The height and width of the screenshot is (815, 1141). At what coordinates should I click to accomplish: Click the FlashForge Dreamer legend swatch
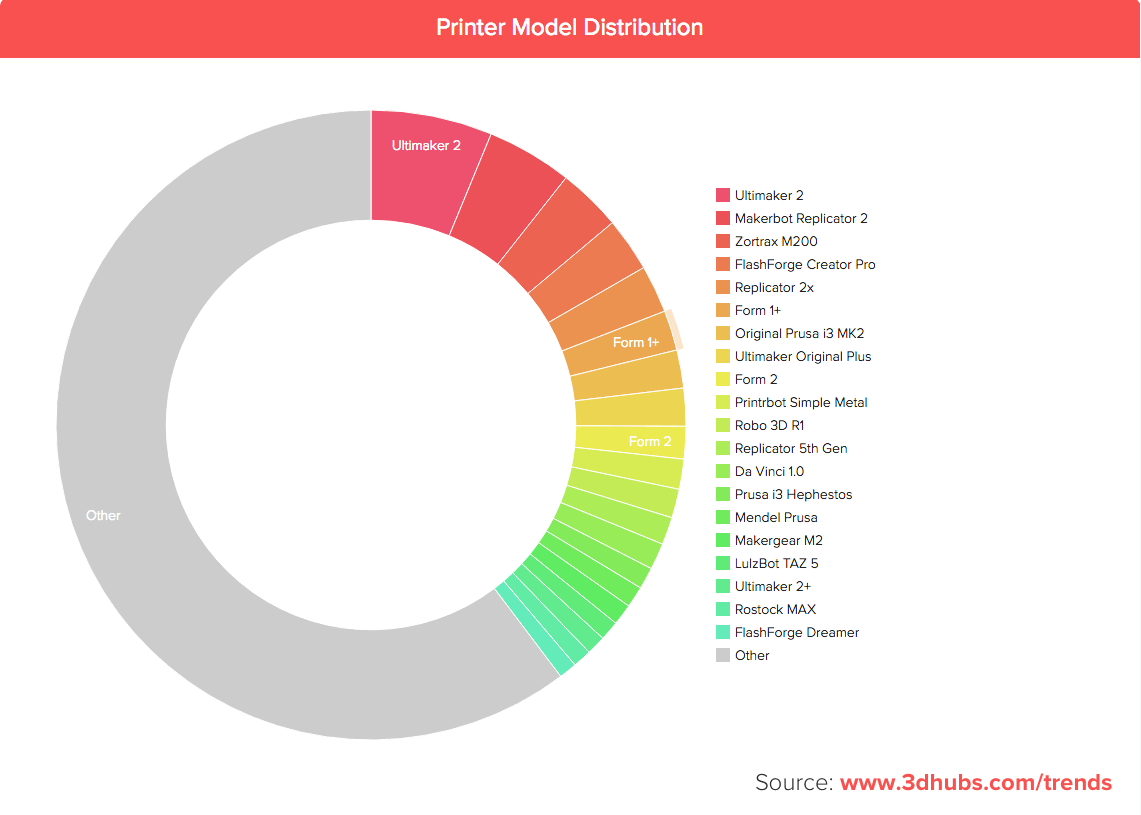[723, 632]
